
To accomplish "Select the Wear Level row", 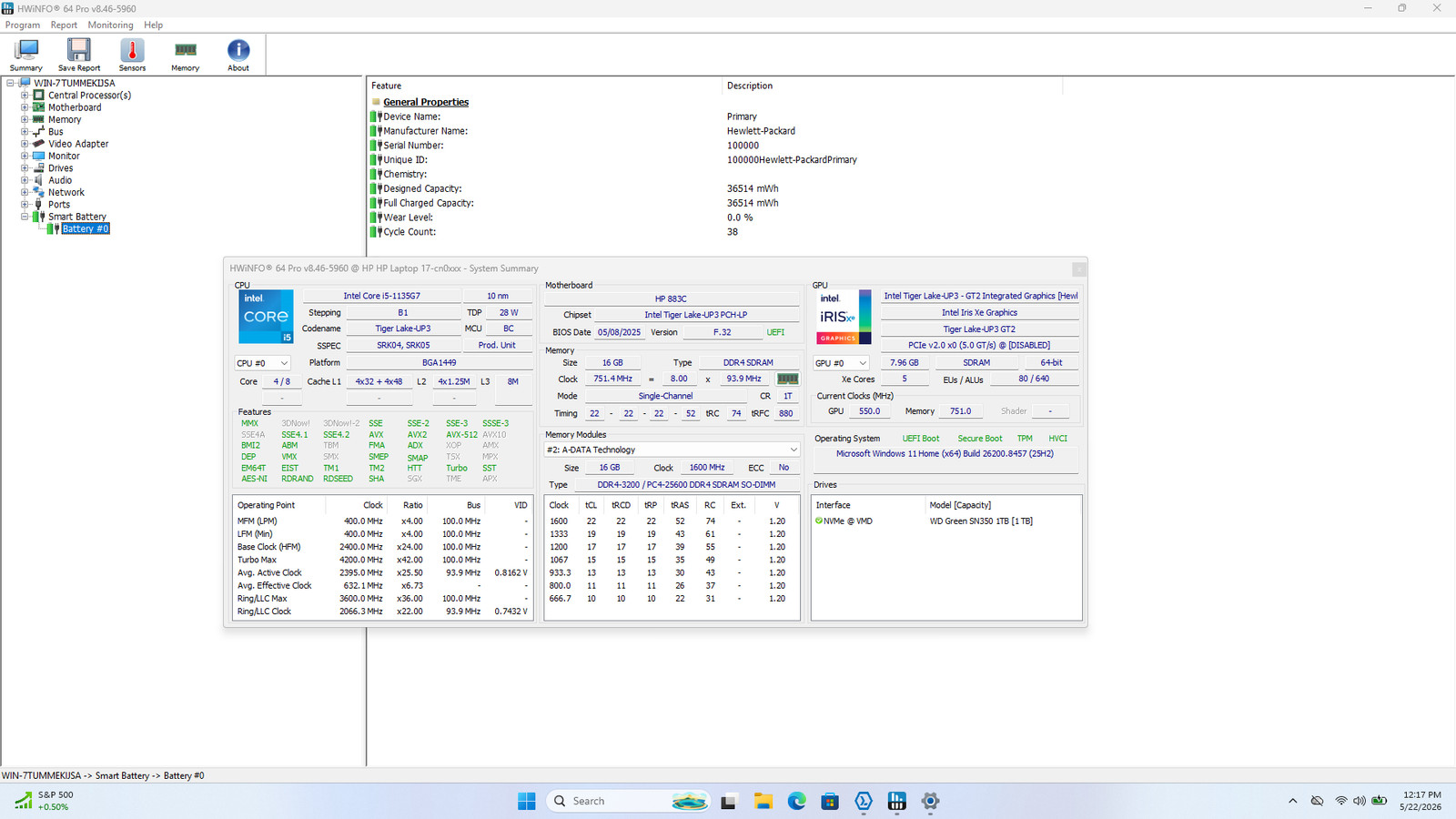I will click(x=714, y=217).
